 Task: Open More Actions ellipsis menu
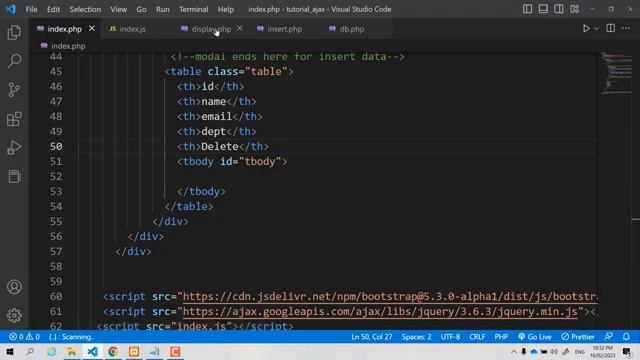pyautogui.click(x=626, y=28)
